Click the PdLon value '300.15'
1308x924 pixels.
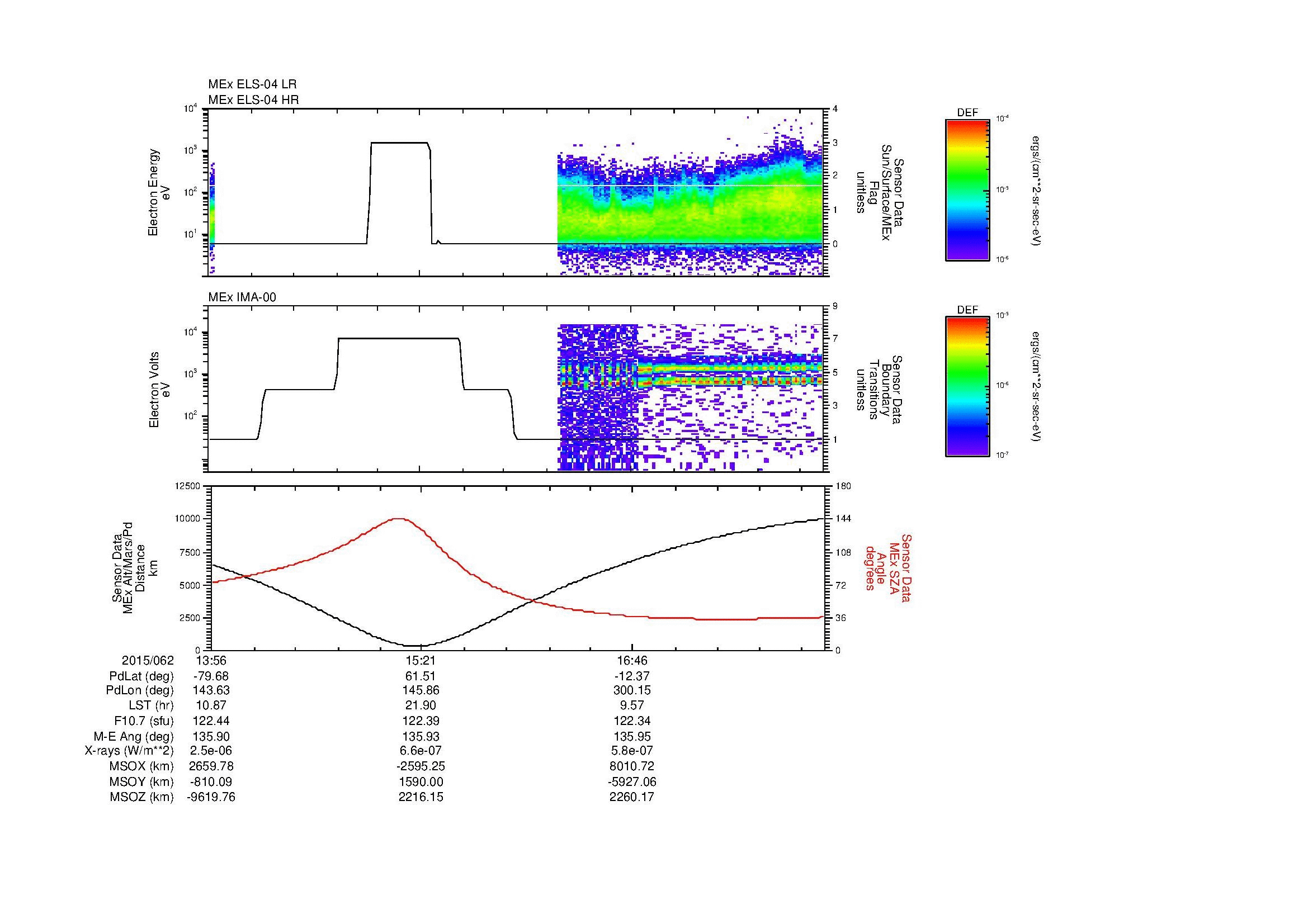(632, 690)
